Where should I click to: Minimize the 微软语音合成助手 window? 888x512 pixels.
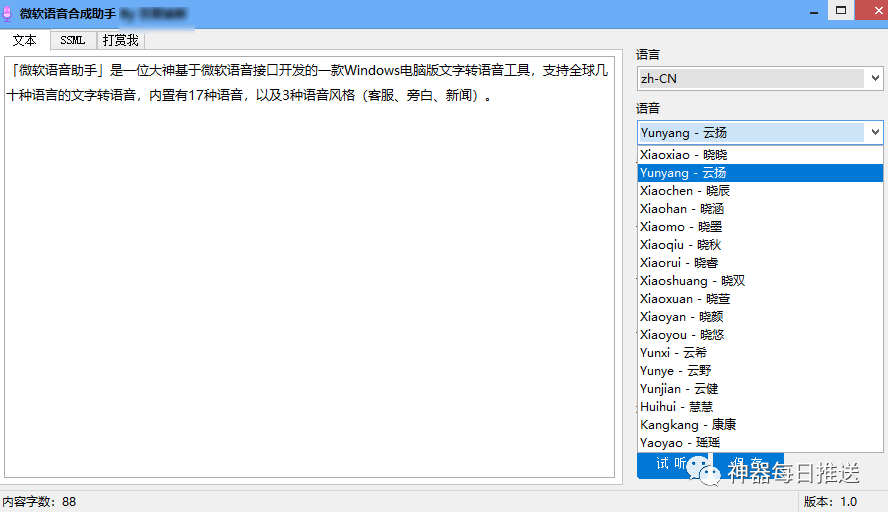point(814,11)
